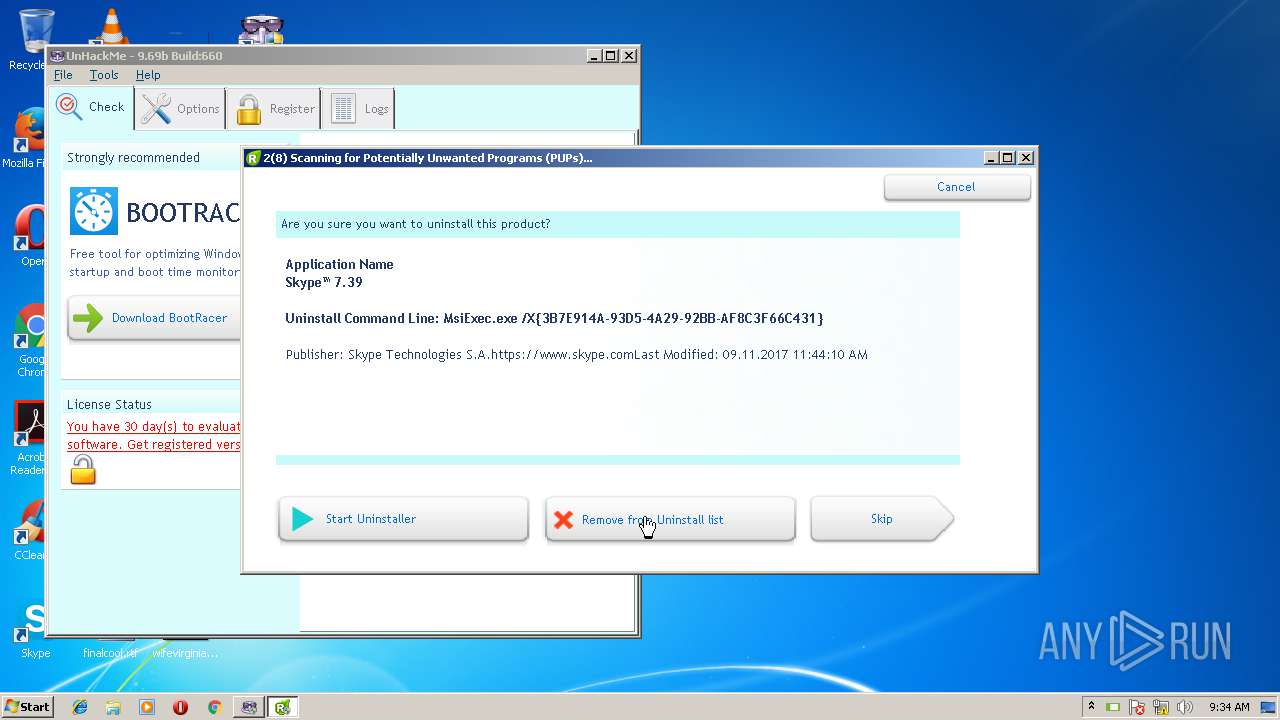The height and width of the screenshot is (720, 1280).
Task: Click the green play icon on Start Uninstaller
Action: [302, 519]
